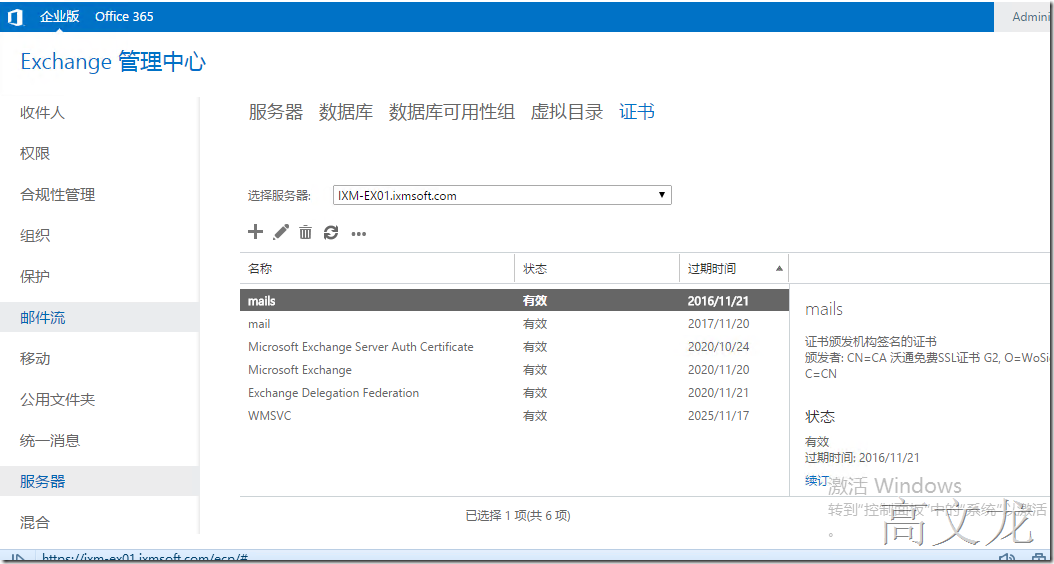1054x564 pixels.
Task: Open the 数据库可用性组 tab
Action: pyautogui.click(x=452, y=112)
